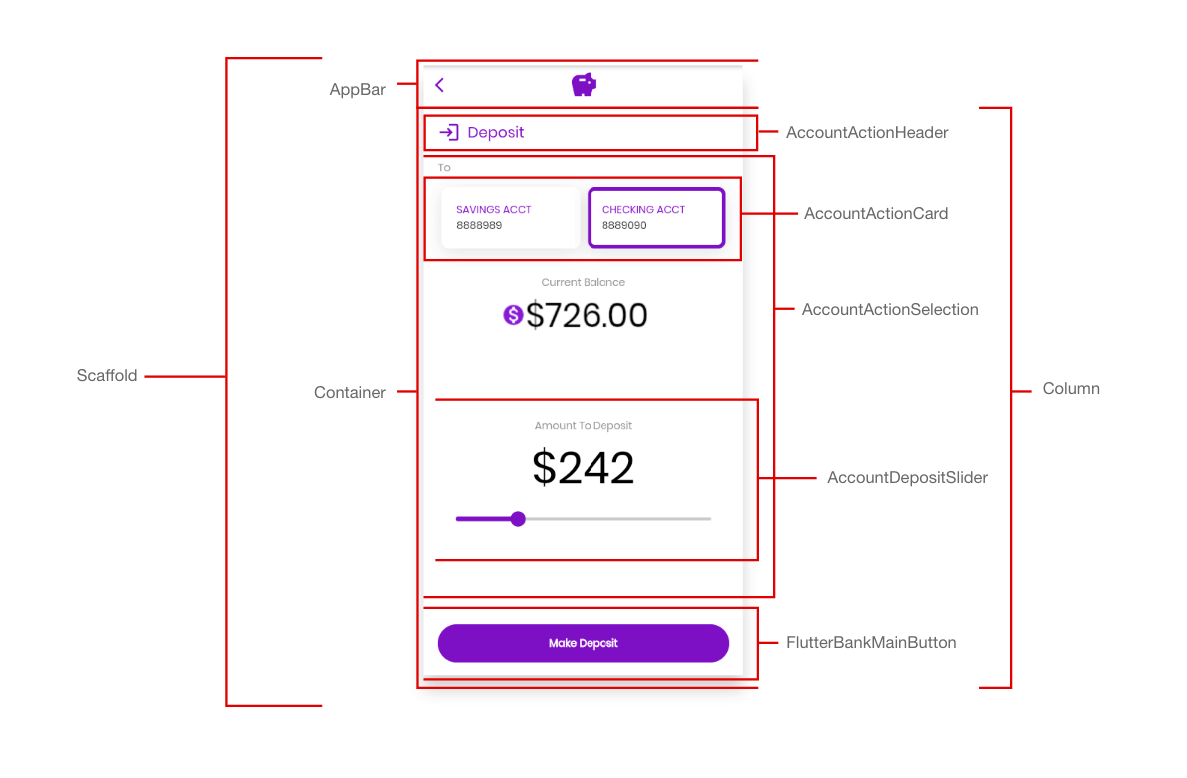The width and height of the screenshot is (1187, 778).
Task: Click the AccountDepositSlider annotation label
Action: pyautogui.click(x=908, y=478)
